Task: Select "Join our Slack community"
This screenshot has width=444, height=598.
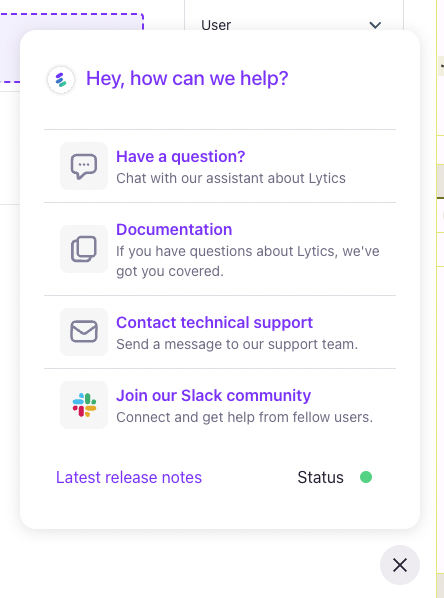Action: tap(214, 395)
